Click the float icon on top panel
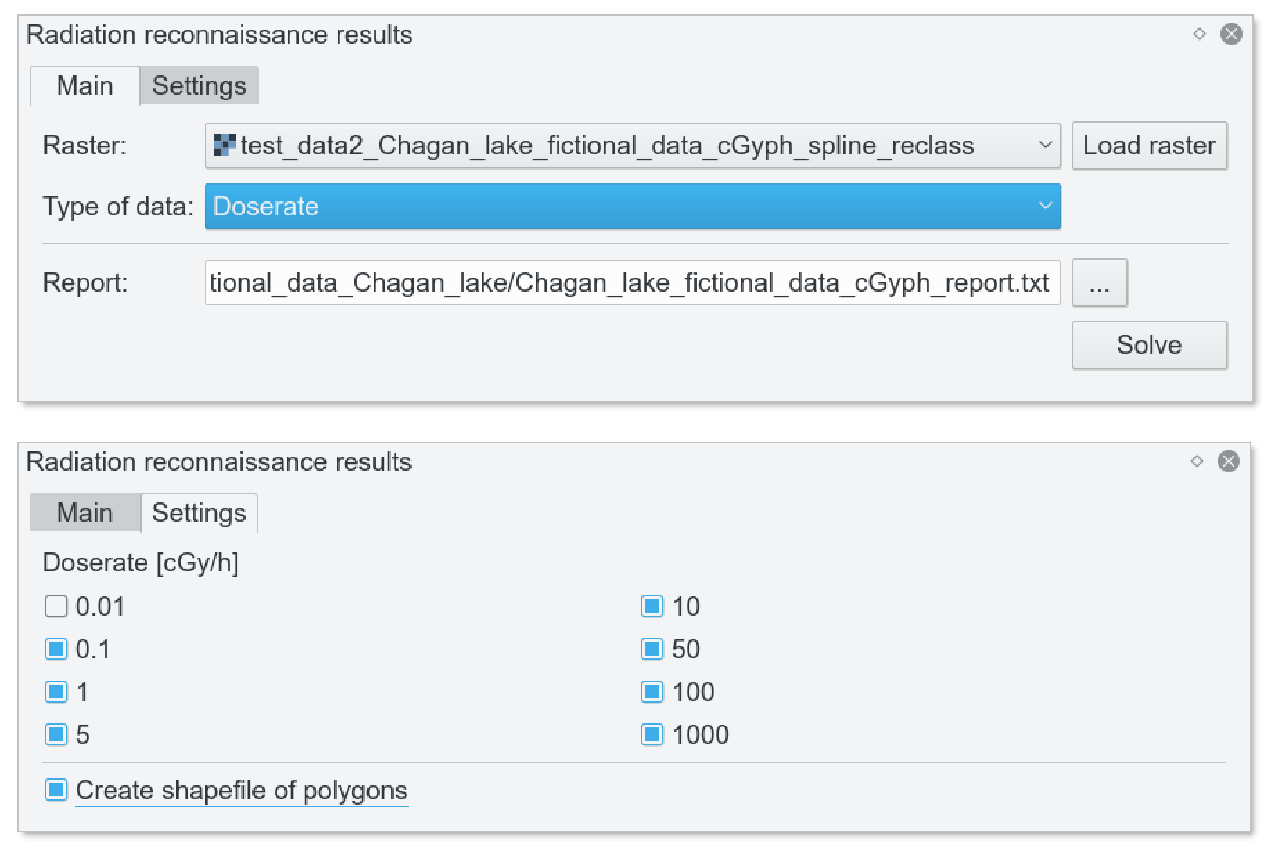 pos(1199,34)
